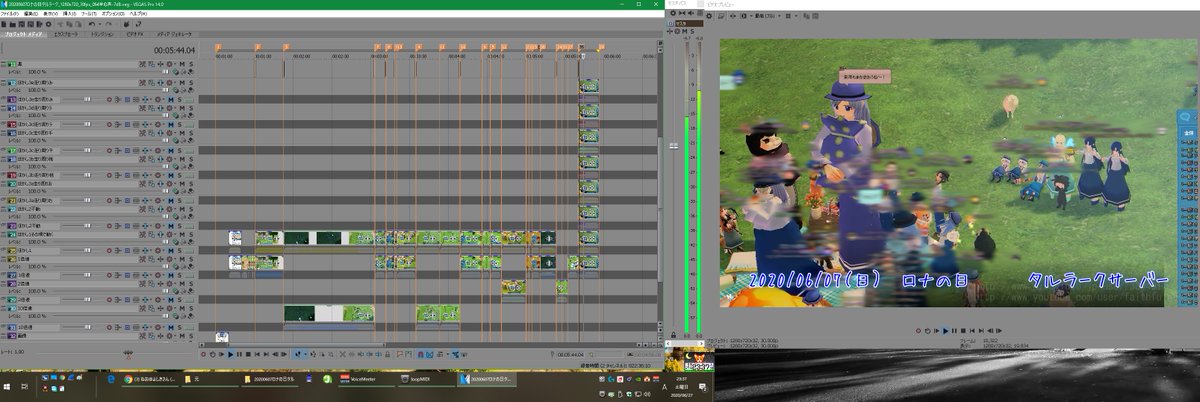This screenshot has width=1200, height=402.
Task: Toggle Automatic Crossfades icon
Action: pos(429,354)
